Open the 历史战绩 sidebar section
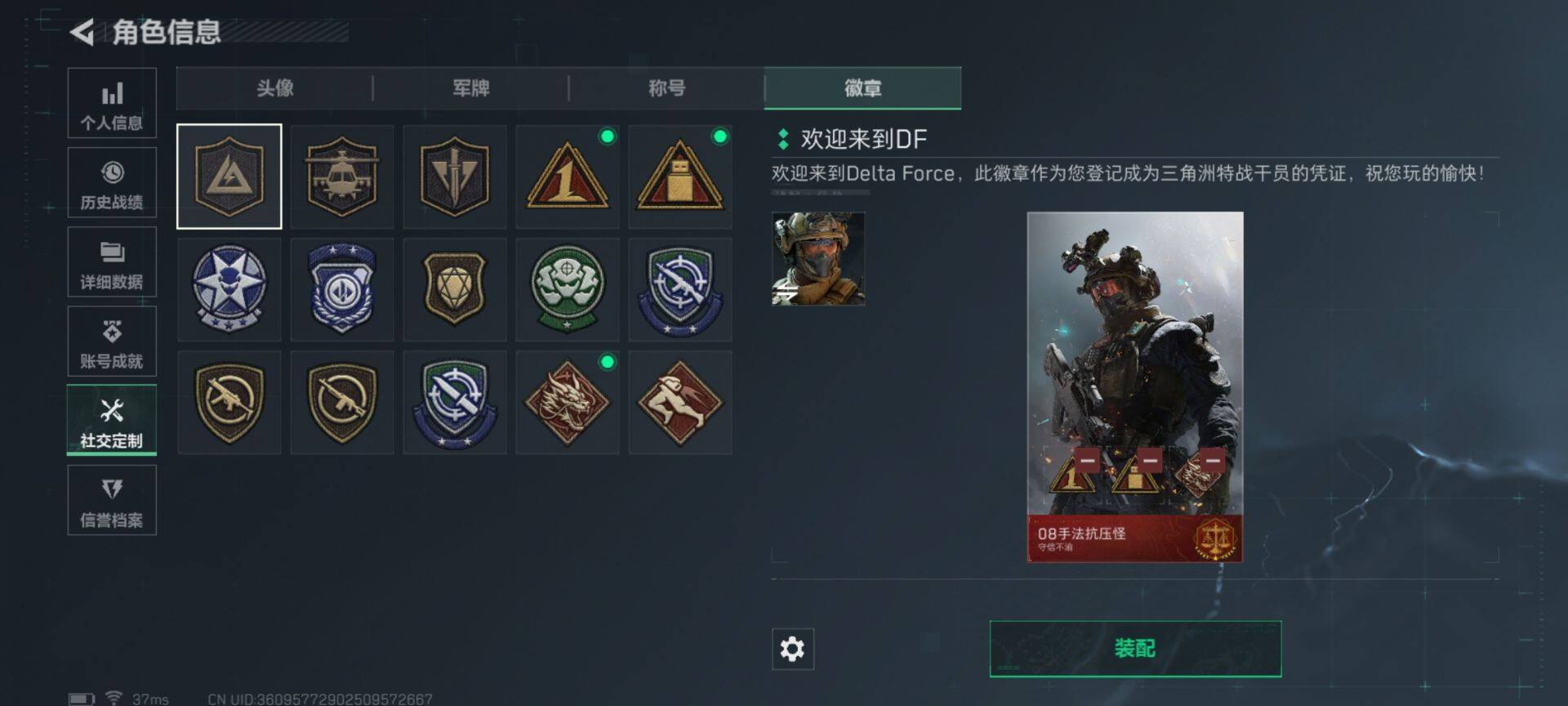 click(x=112, y=183)
